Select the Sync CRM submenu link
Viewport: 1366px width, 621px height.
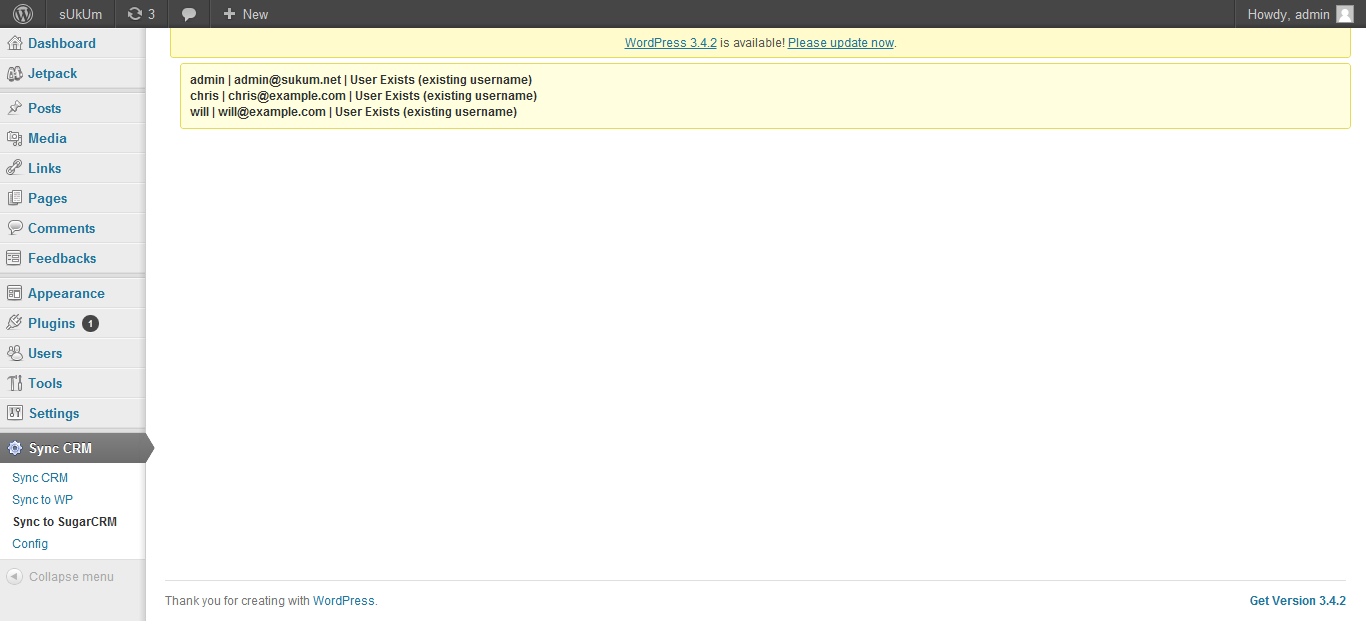(40, 478)
